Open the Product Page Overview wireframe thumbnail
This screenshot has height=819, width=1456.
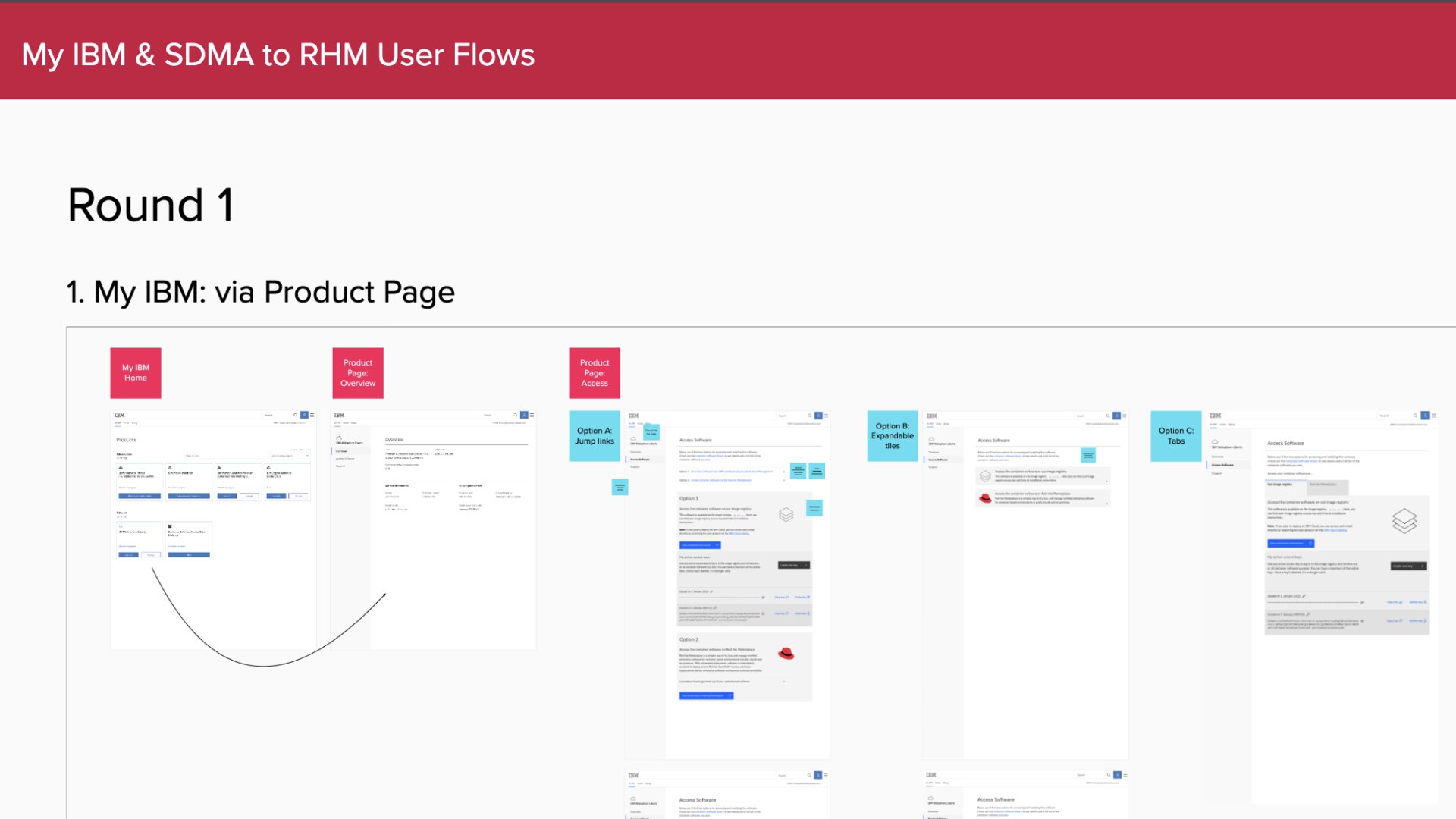coord(434,530)
